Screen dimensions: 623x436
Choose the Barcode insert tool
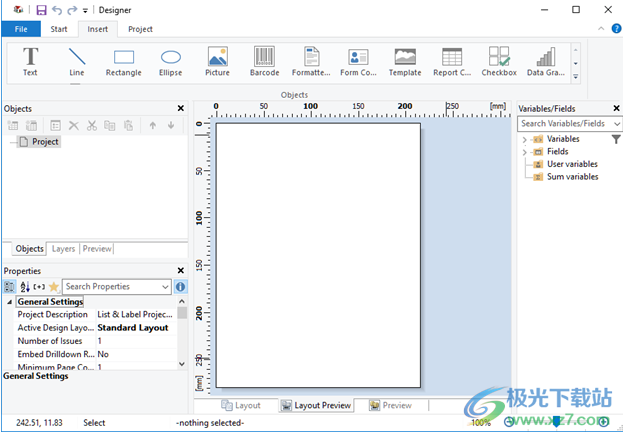pyautogui.click(x=264, y=61)
